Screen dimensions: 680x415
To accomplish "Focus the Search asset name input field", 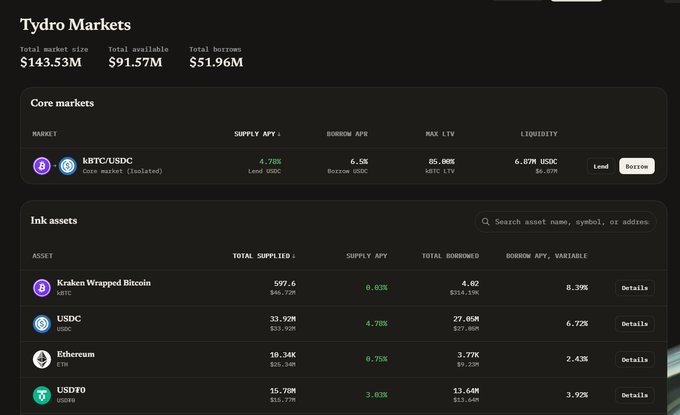I will tap(566, 222).
